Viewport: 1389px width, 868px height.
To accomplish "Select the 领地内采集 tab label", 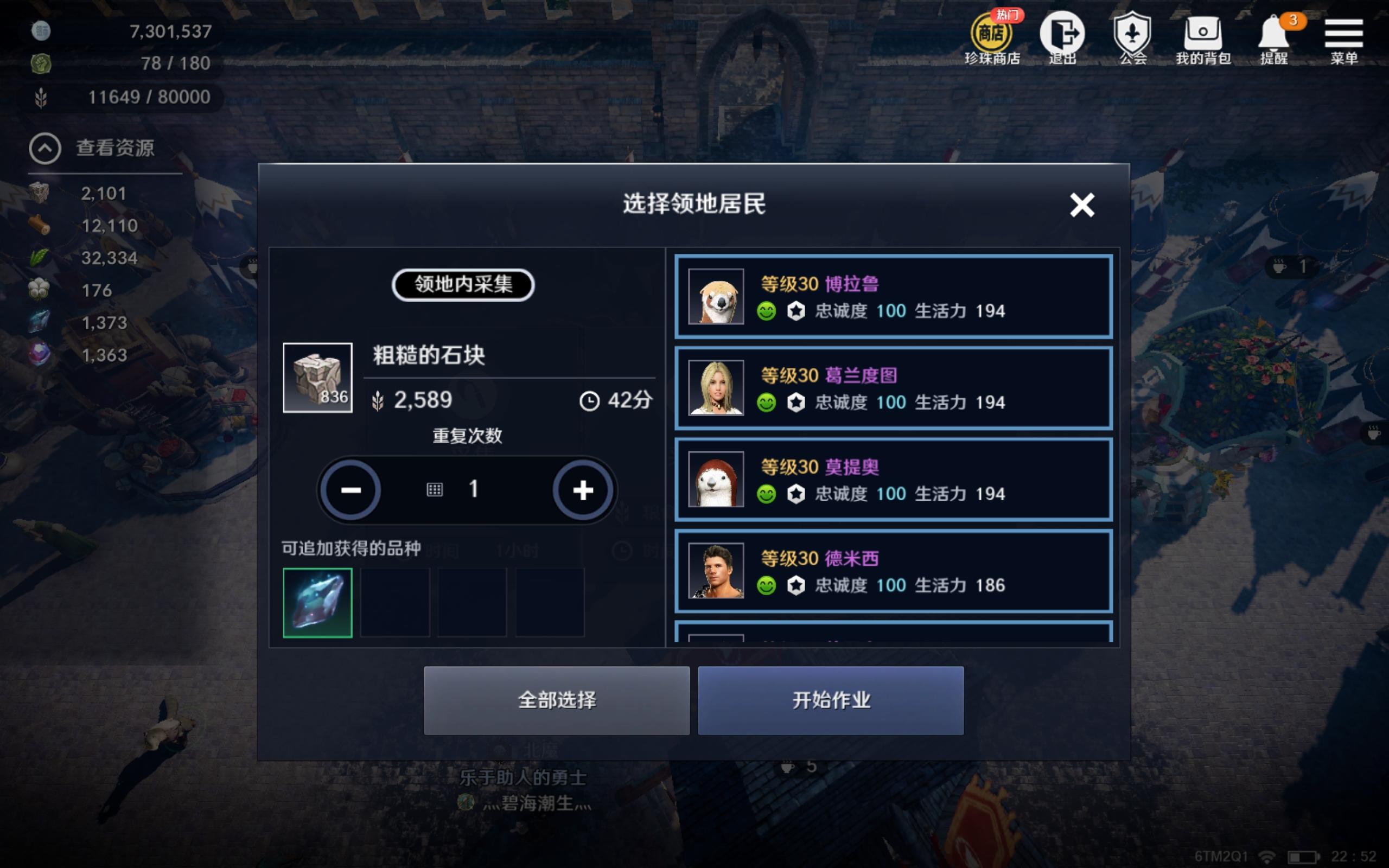I will (x=463, y=284).
